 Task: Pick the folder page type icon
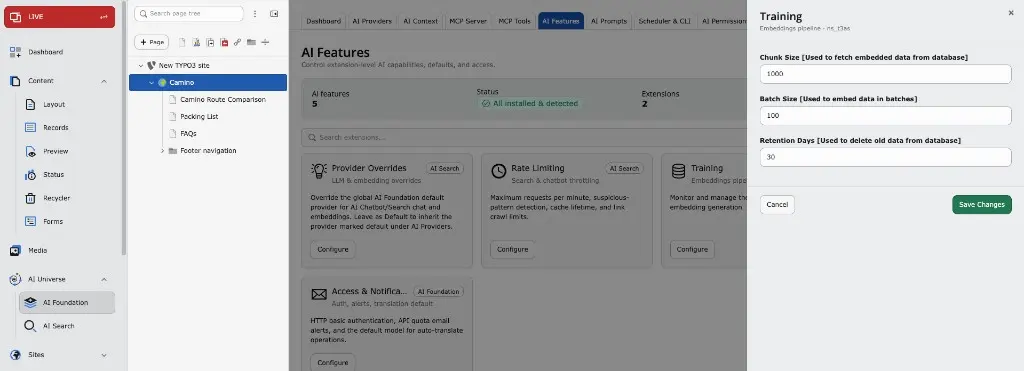pyautogui.click(x=251, y=42)
